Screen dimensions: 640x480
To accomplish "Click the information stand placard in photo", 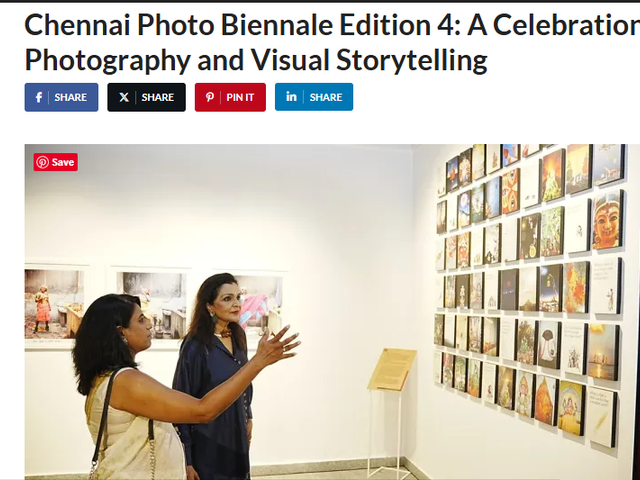I will tap(392, 369).
